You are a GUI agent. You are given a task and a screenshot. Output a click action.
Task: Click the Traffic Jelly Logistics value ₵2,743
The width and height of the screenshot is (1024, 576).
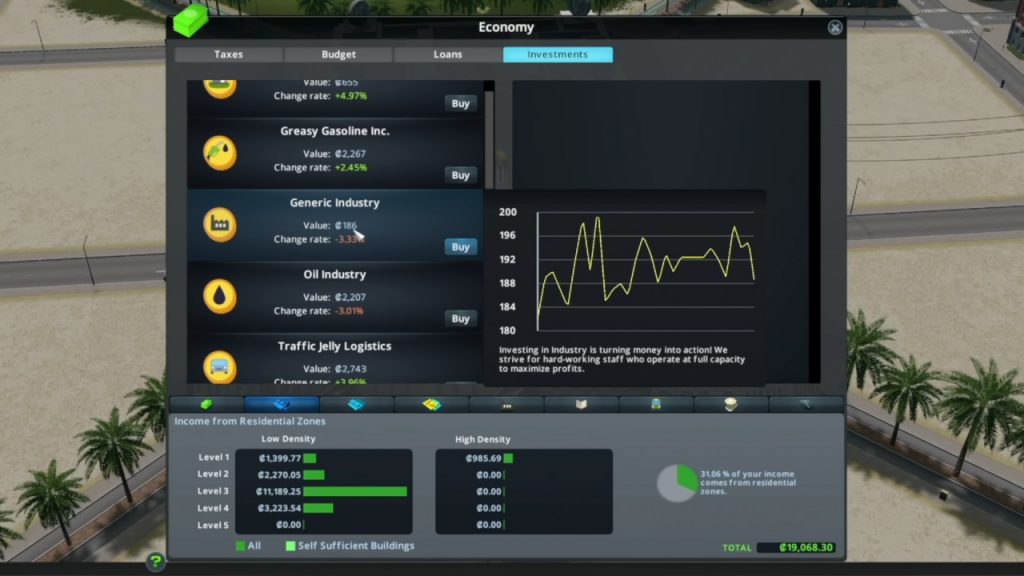click(350, 369)
